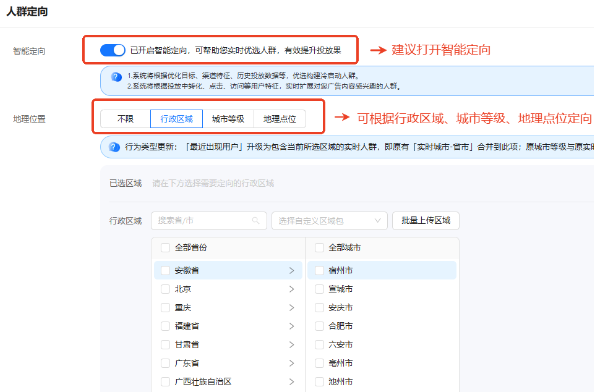The image size is (594, 392).
Task: Click the 批量上传区域 button
Action: click(426, 220)
